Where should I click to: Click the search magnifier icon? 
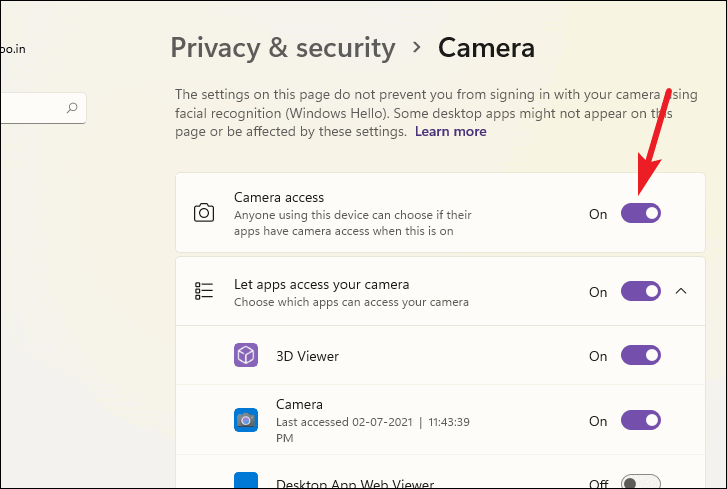point(72,108)
